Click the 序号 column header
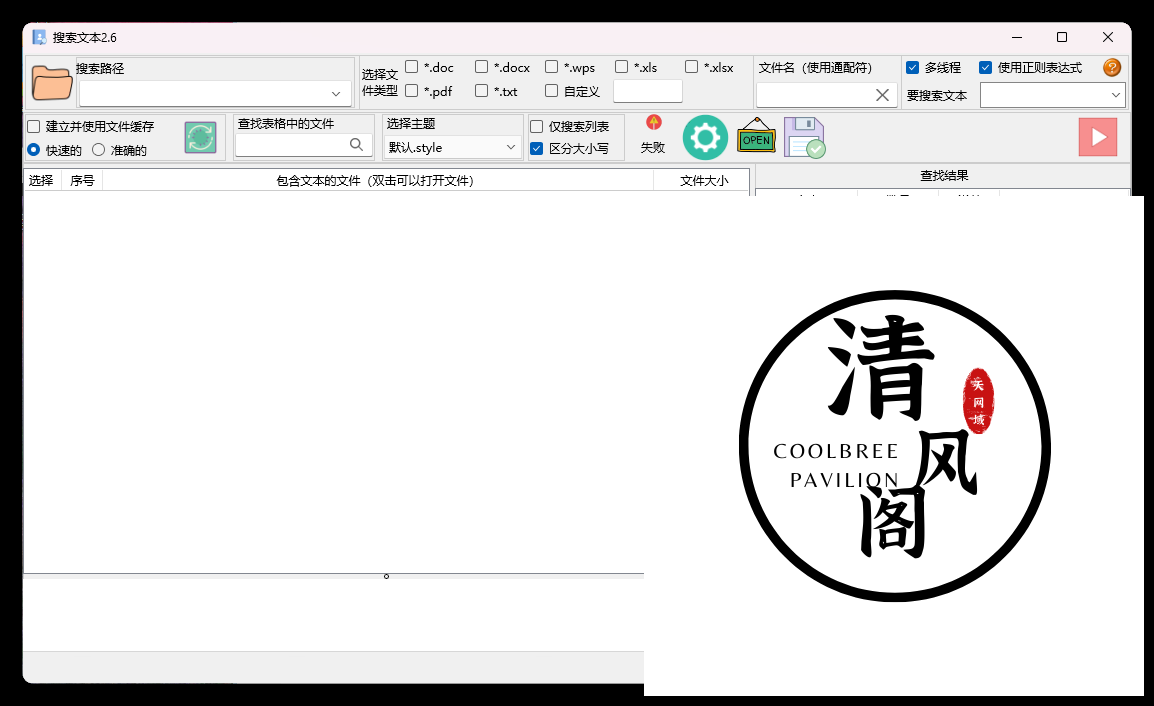Screen dimensions: 1154x706 point(82,180)
